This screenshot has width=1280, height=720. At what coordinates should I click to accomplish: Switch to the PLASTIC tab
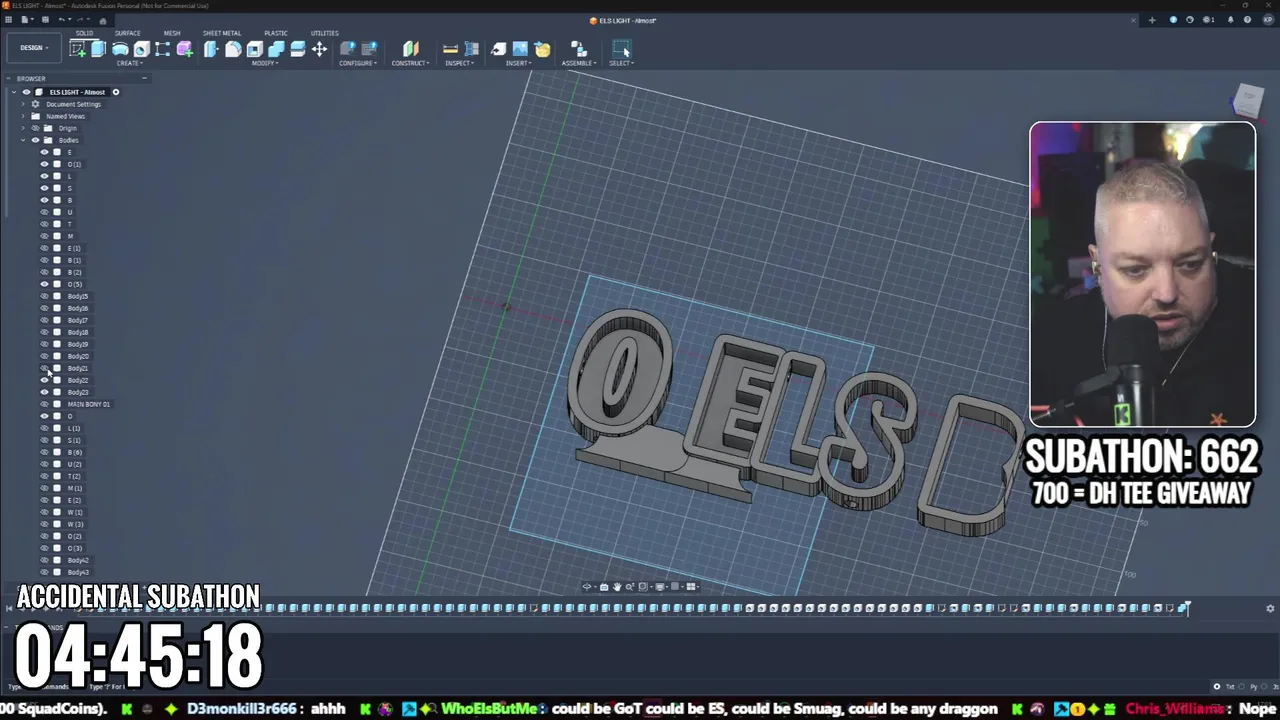(275, 33)
